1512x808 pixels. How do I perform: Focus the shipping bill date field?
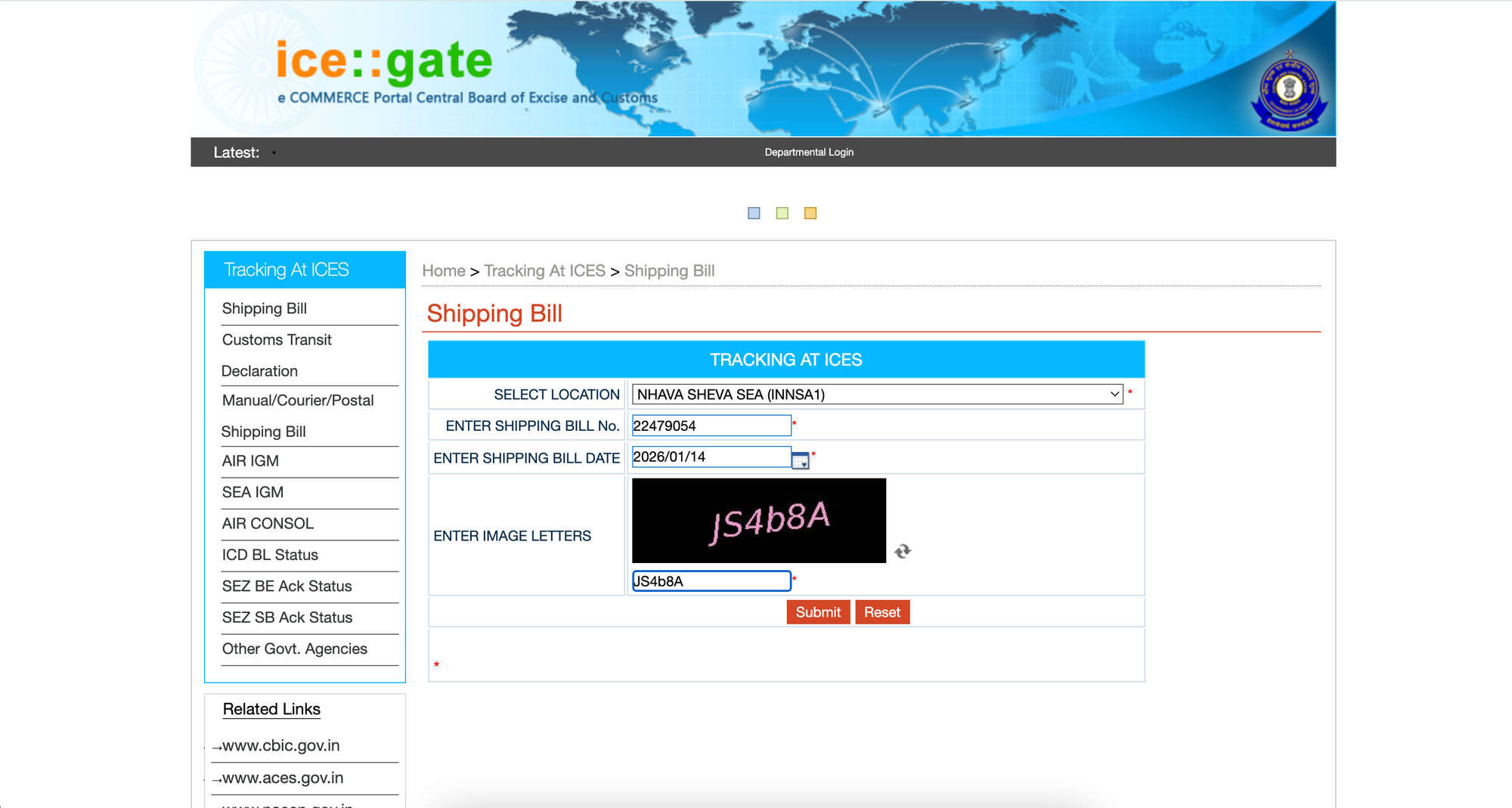[x=709, y=457]
